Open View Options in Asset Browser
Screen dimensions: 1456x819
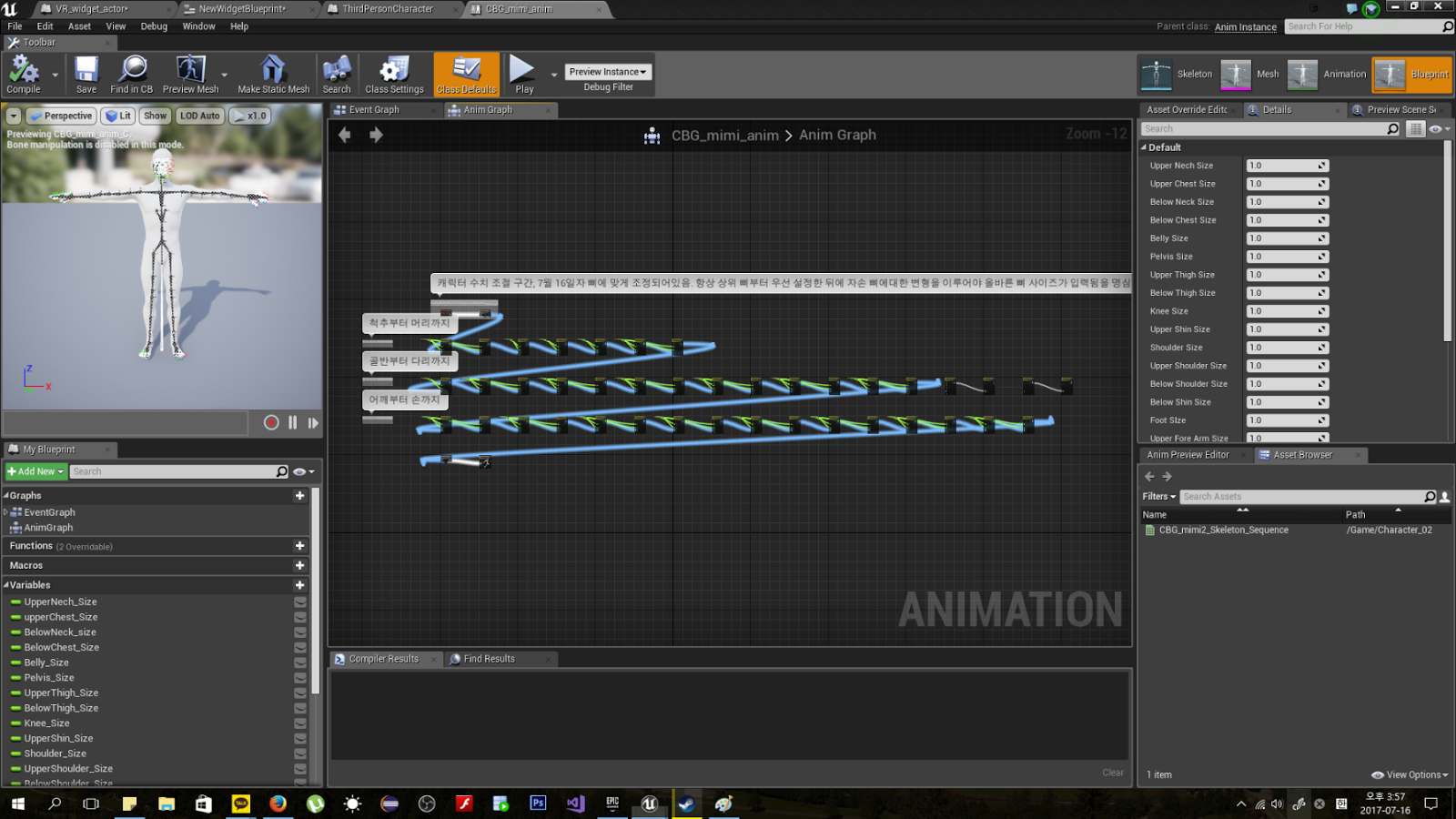click(x=1410, y=775)
